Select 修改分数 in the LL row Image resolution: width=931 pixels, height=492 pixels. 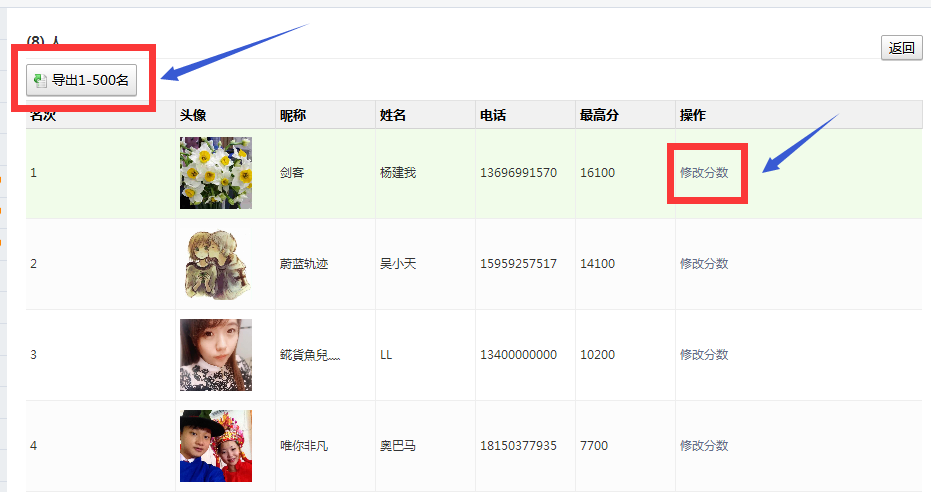[704, 355]
